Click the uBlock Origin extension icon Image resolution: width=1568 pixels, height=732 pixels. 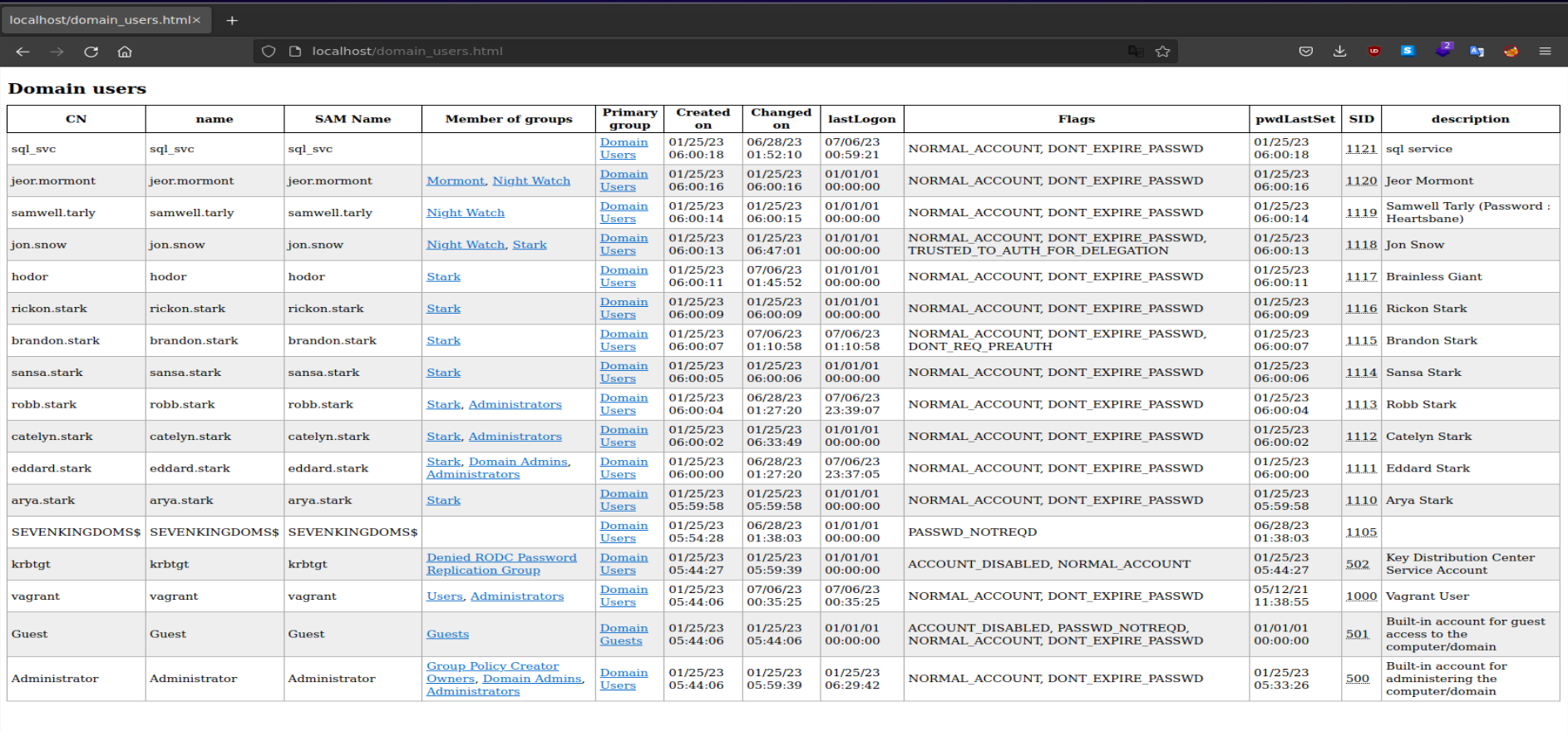[1374, 52]
